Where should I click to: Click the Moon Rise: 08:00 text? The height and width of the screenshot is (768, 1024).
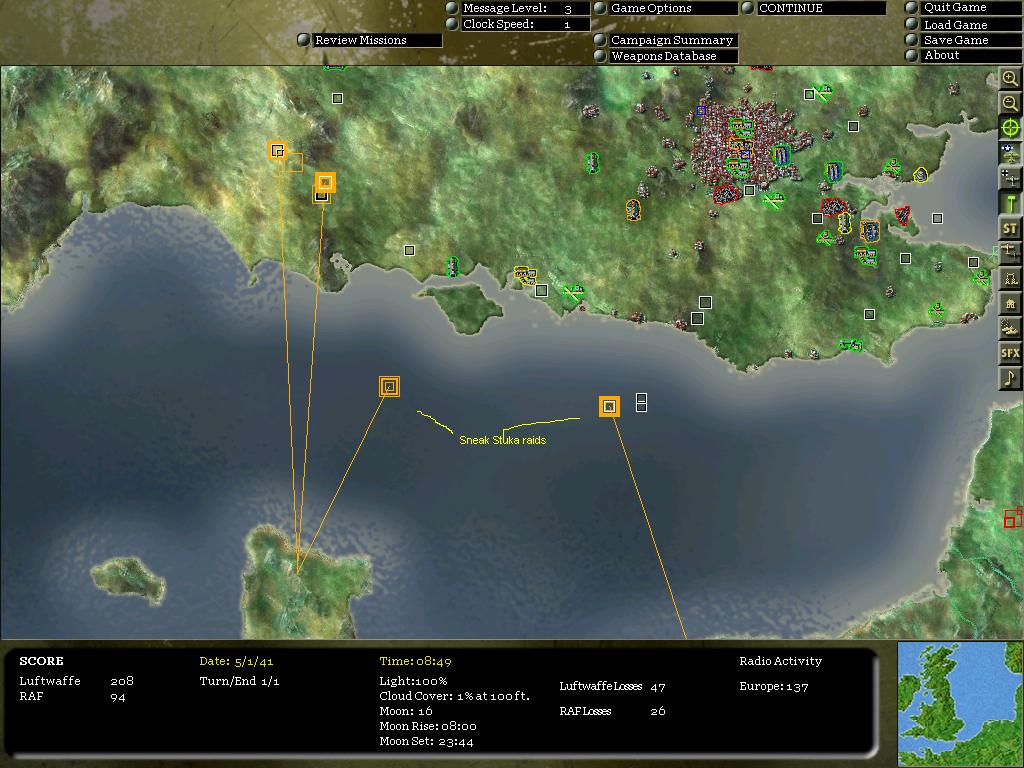pos(428,726)
